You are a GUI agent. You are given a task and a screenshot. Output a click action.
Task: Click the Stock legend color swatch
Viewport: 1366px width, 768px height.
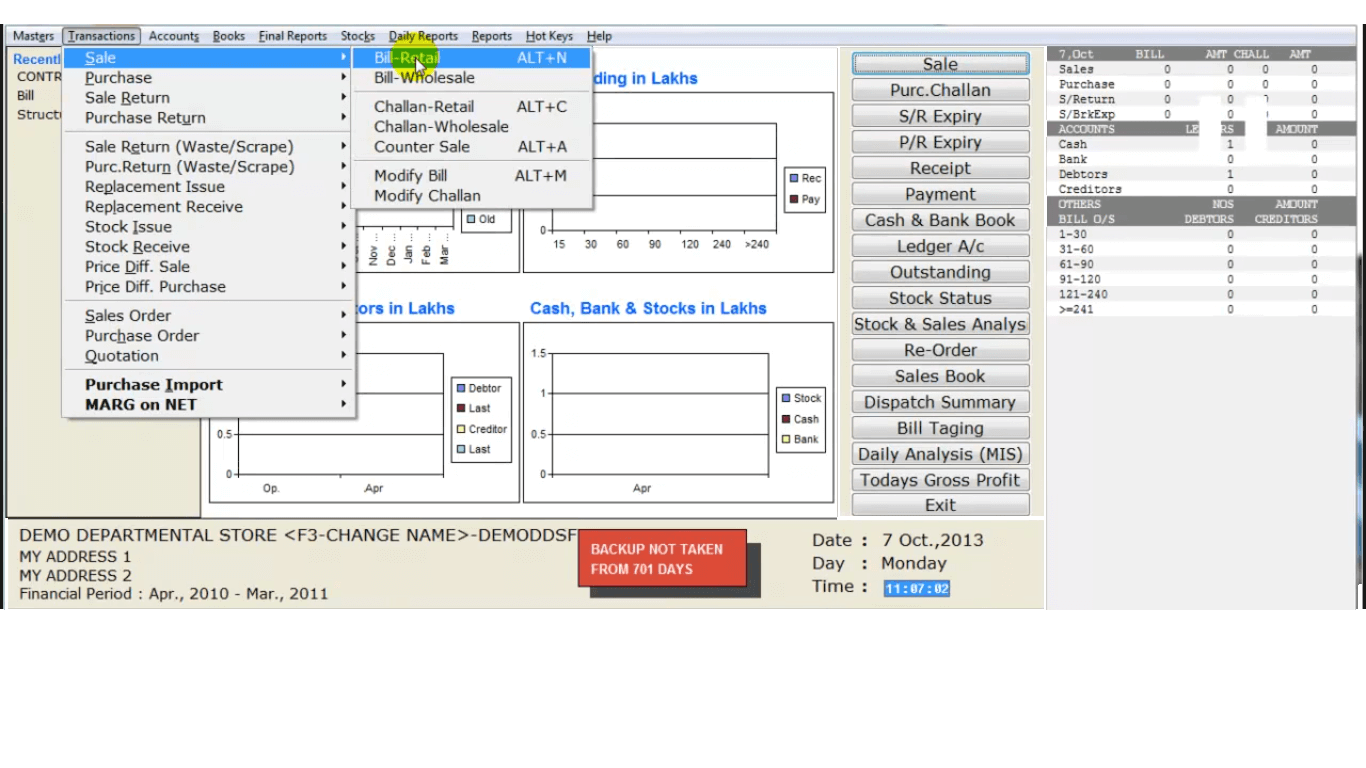click(x=787, y=398)
